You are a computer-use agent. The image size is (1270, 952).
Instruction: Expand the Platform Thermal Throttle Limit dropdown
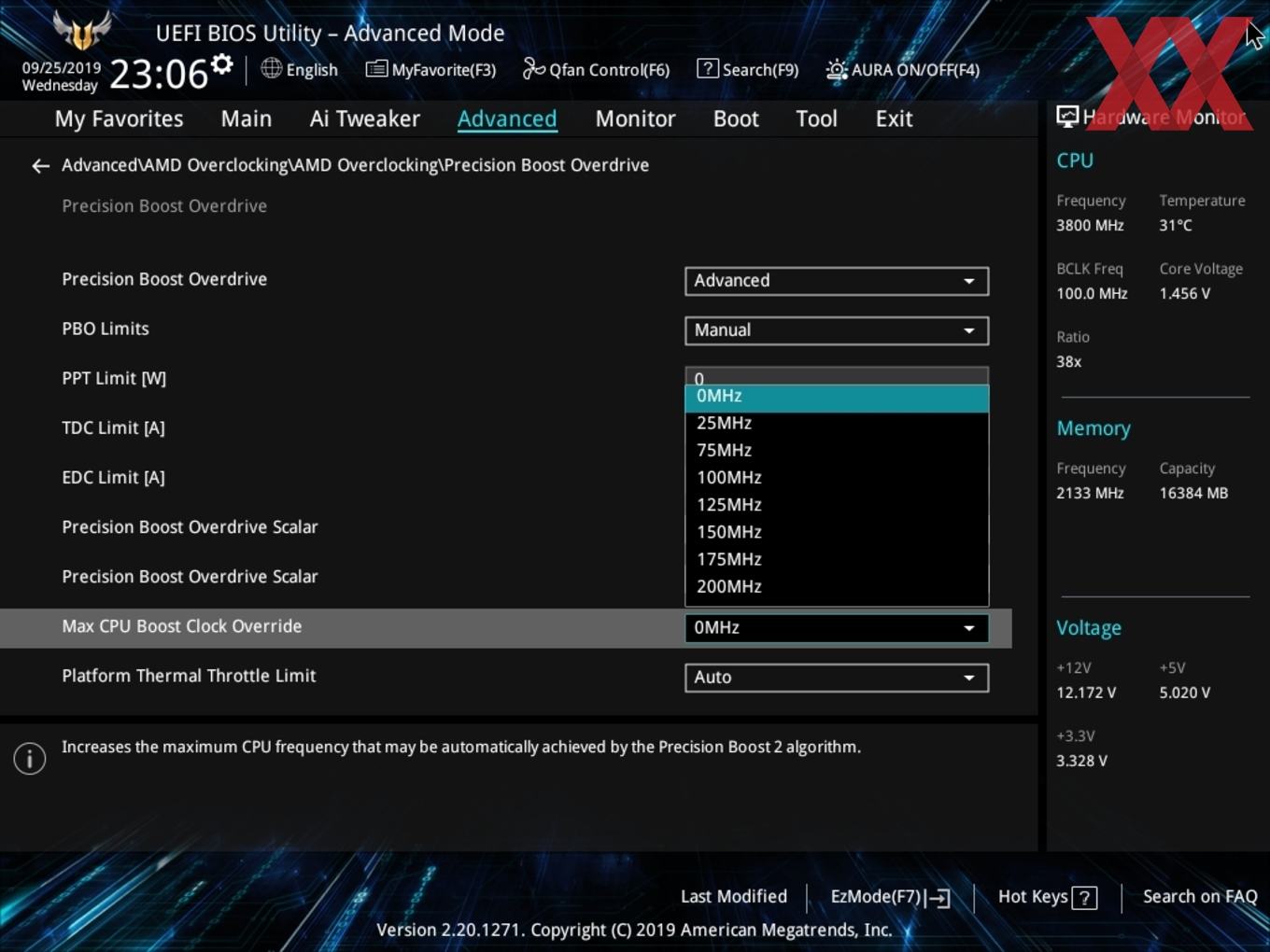pyautogui.click(x=837, y=678)
